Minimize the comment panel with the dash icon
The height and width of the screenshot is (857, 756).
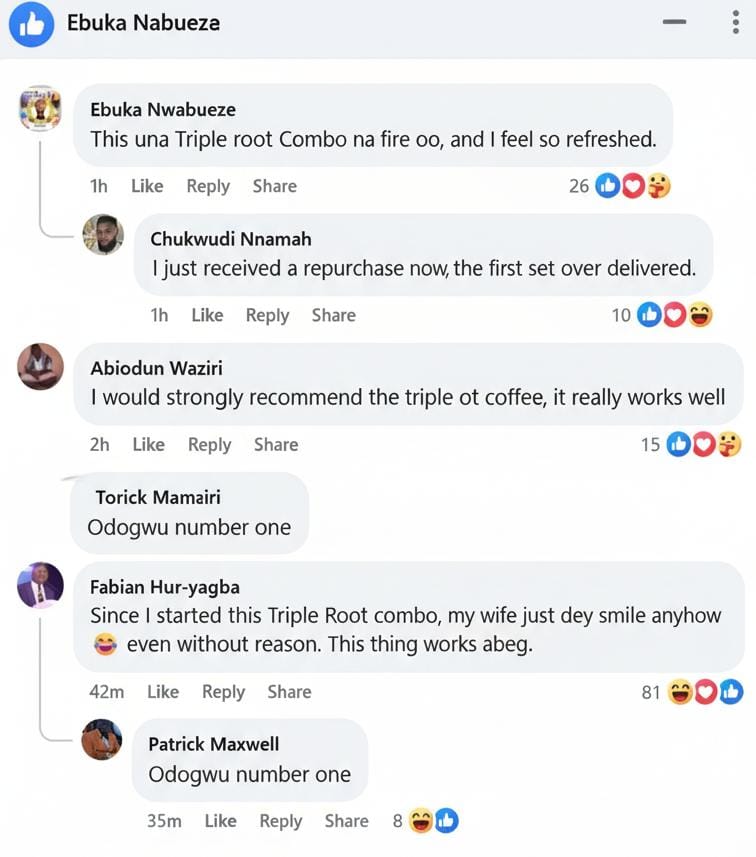(x=675, y=22)
